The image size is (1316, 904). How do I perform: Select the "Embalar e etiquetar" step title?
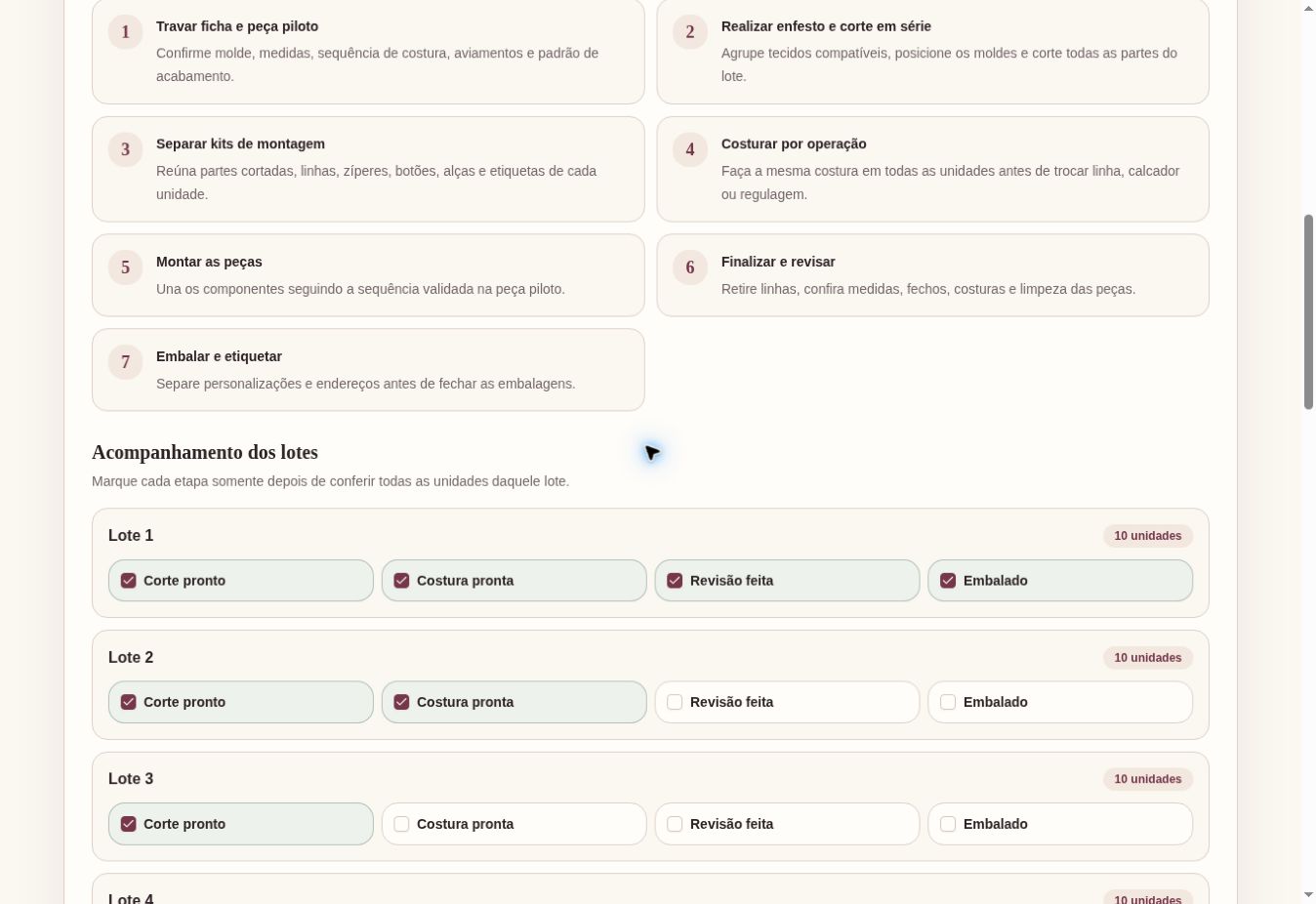click(x=219, y=356)
